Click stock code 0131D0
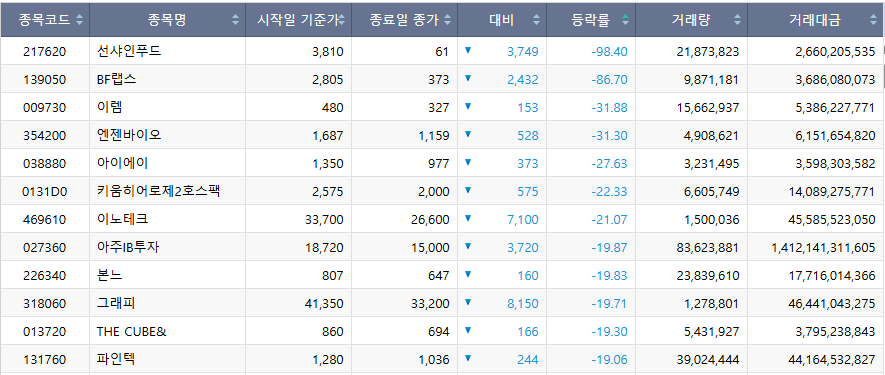Screen dimensions: 885x375 coord(45,192)
